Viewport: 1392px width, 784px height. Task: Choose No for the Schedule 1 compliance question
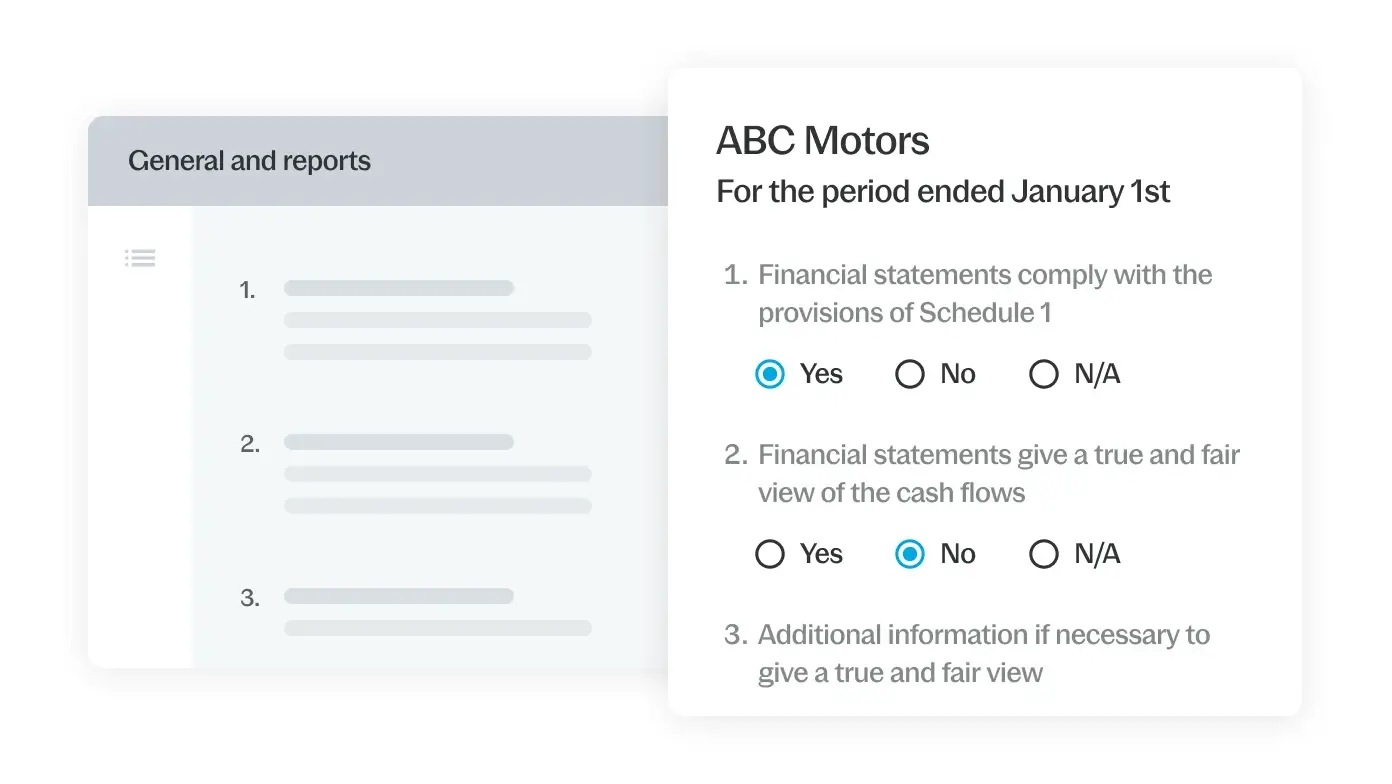click(910, 375)
